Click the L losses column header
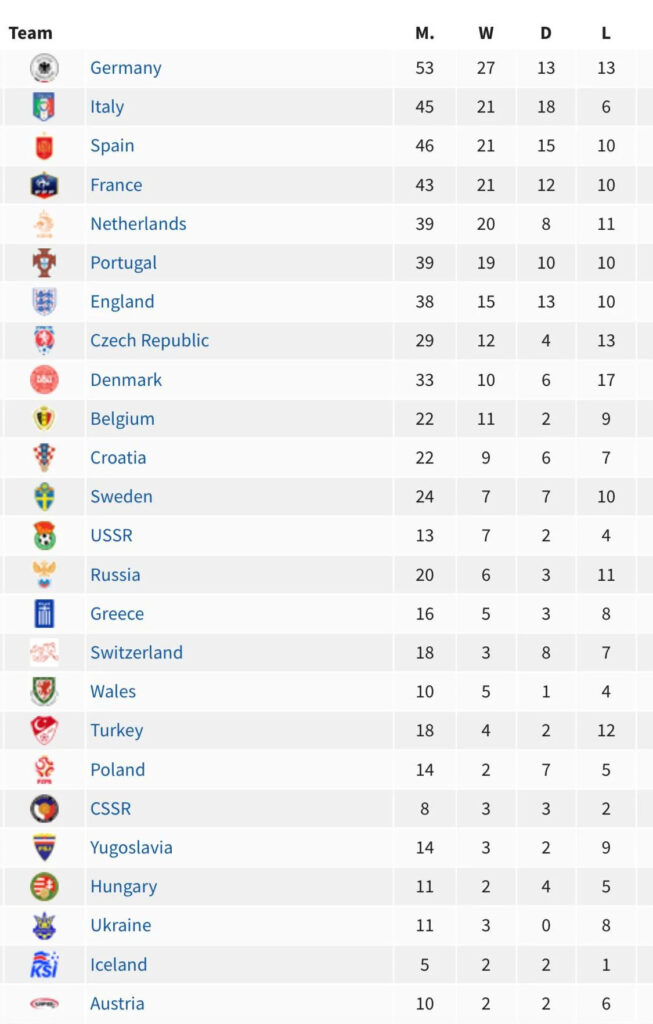The width and height of the screenshot is (653, 1024). pyautogui.click(x=606, y=33)
